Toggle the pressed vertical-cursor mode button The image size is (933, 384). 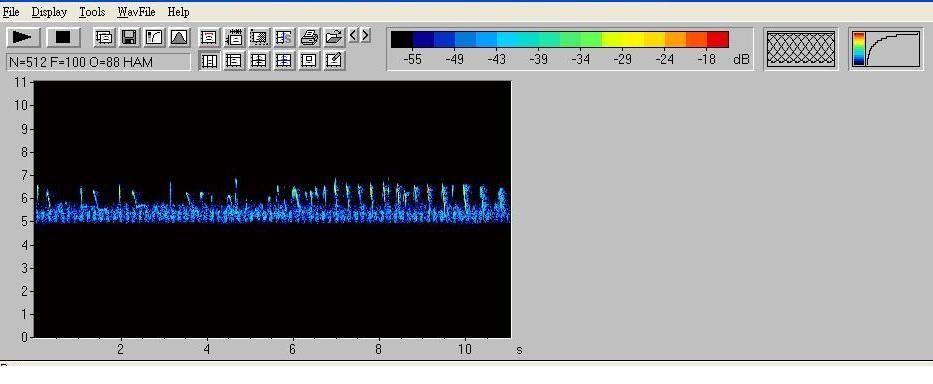click(209, 60)
